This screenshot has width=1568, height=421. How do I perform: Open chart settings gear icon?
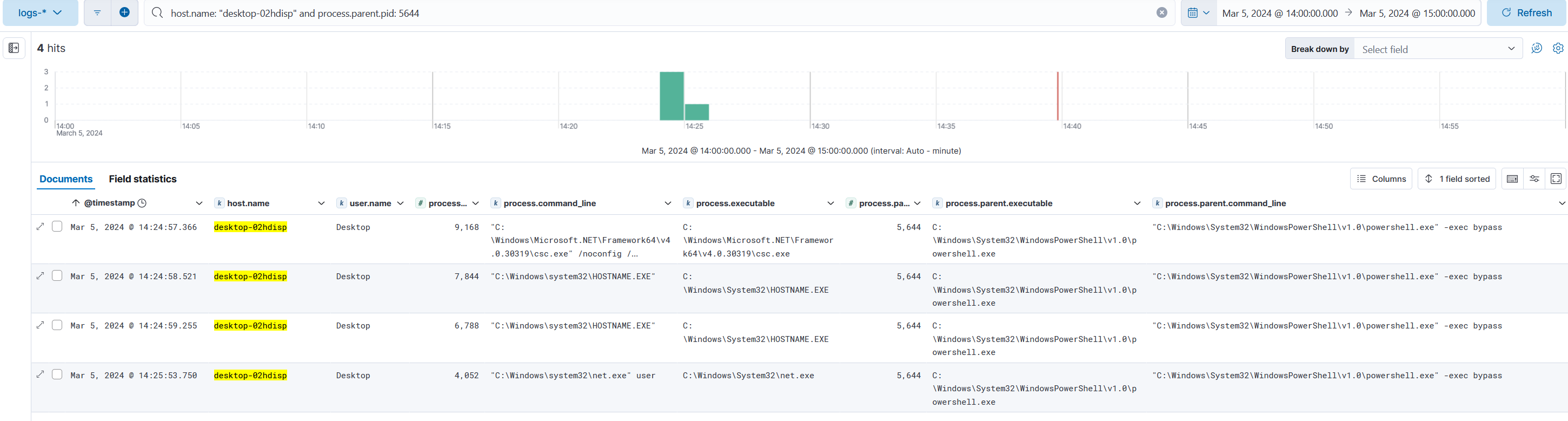coord(1558,48)
